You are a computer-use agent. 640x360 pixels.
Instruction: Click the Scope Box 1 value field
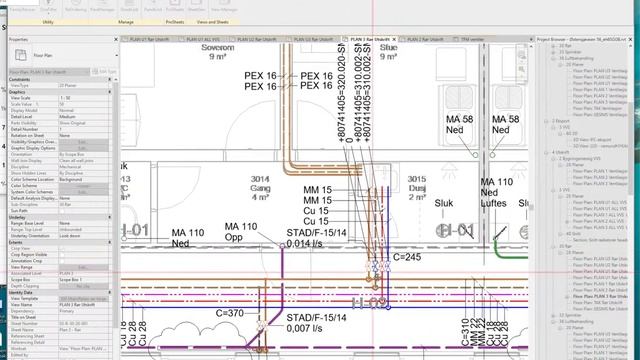(x=84, y=280)
